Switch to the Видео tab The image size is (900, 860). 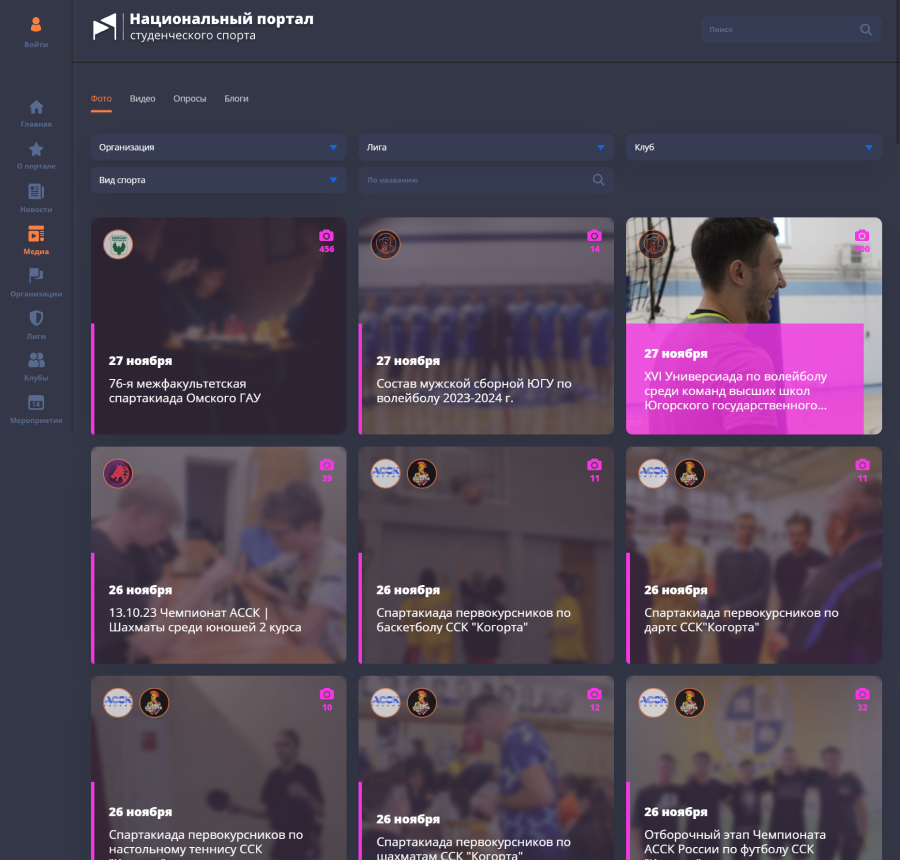142,99
